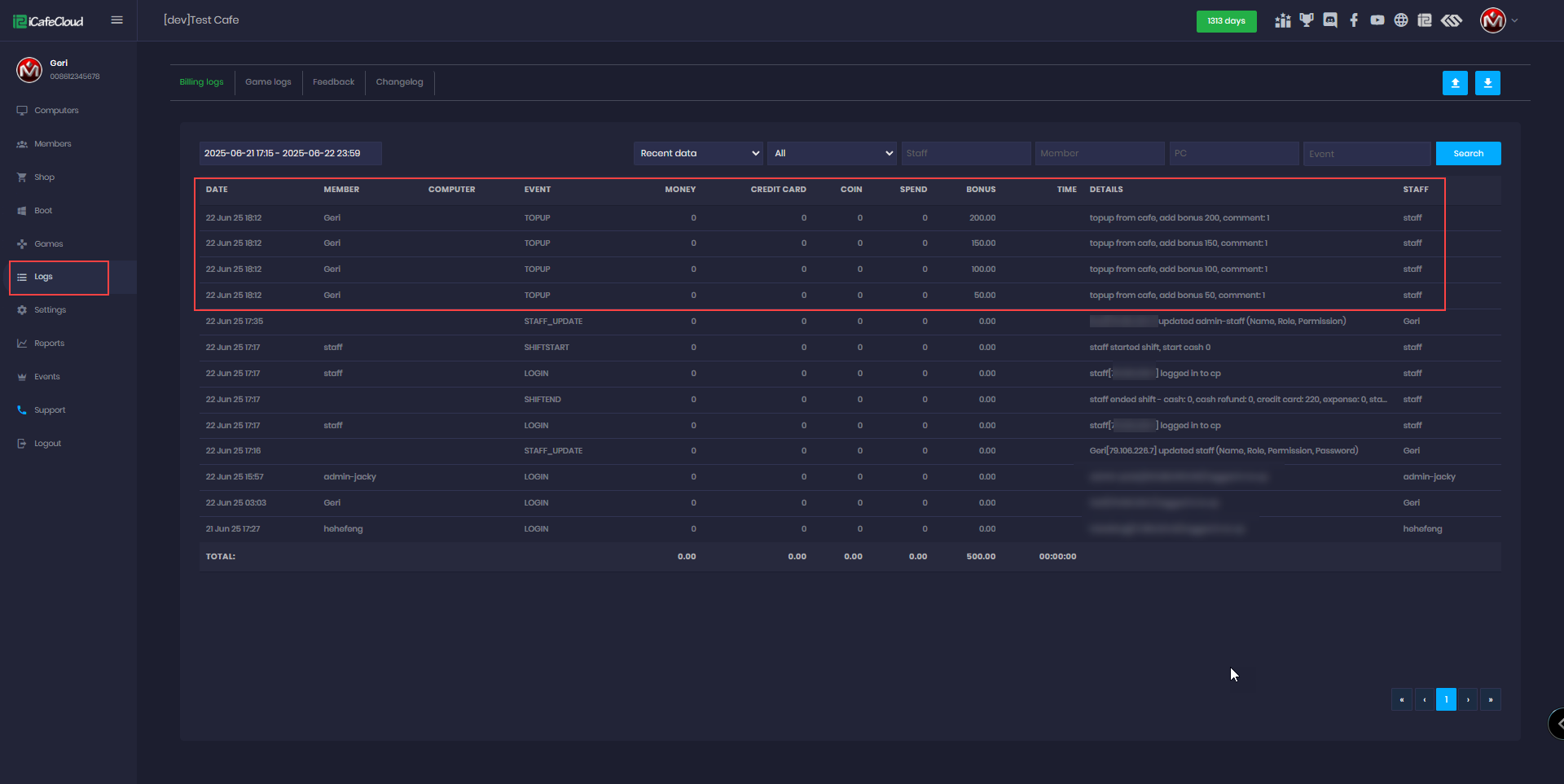Go to the last page arrow
Image resolution: width=1564 pixels, height=784 pixels.
(1491, 699)
